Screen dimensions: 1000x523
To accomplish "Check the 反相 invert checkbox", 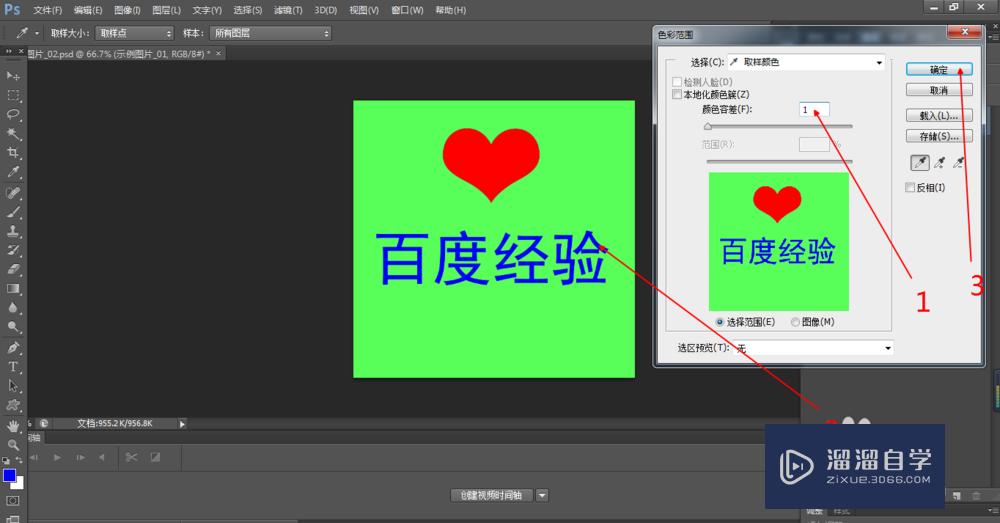I will tap(910, 187).
